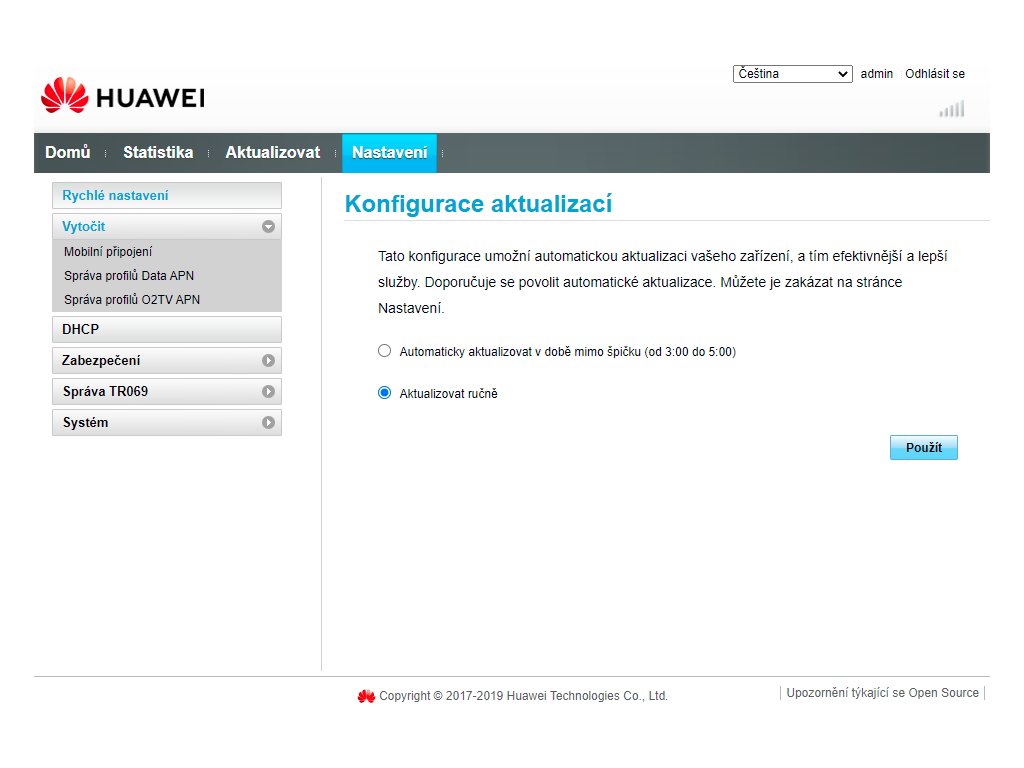The width and height of the screenshot is (1024, 768).
Task: Go to the Aktualizovat tab
Action: point(272,153)
